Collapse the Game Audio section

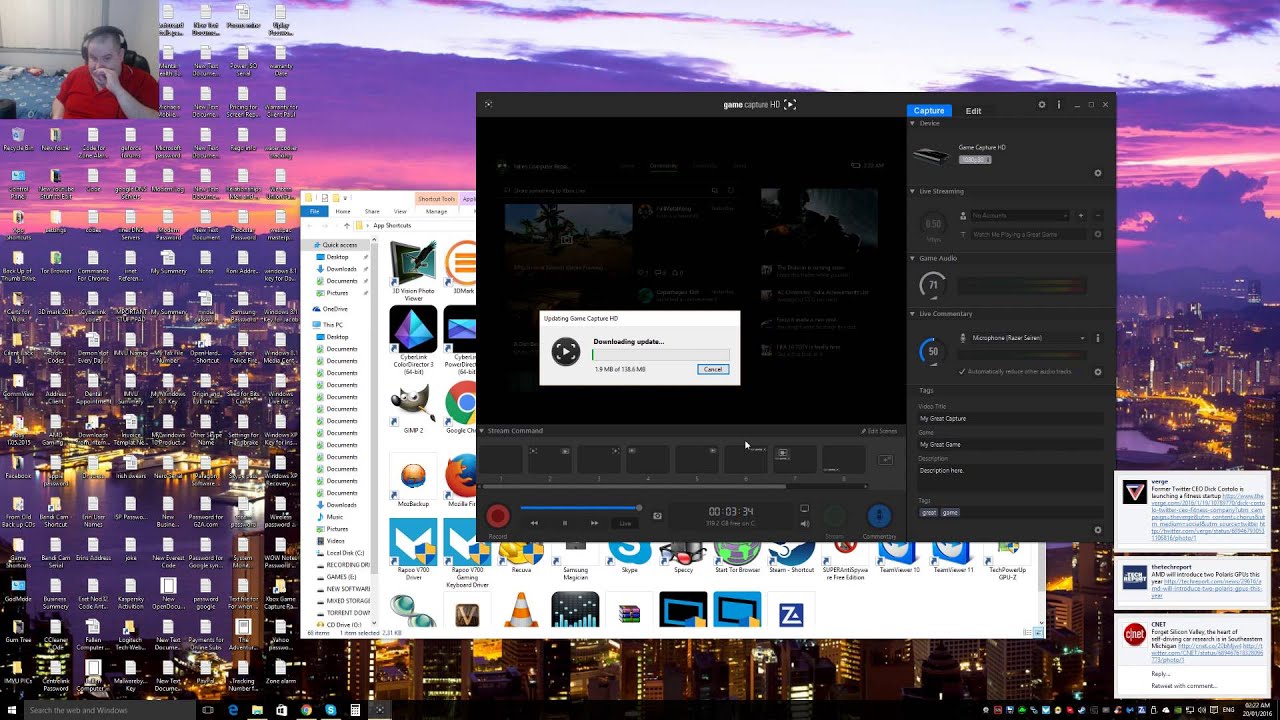tap(912, 258)
